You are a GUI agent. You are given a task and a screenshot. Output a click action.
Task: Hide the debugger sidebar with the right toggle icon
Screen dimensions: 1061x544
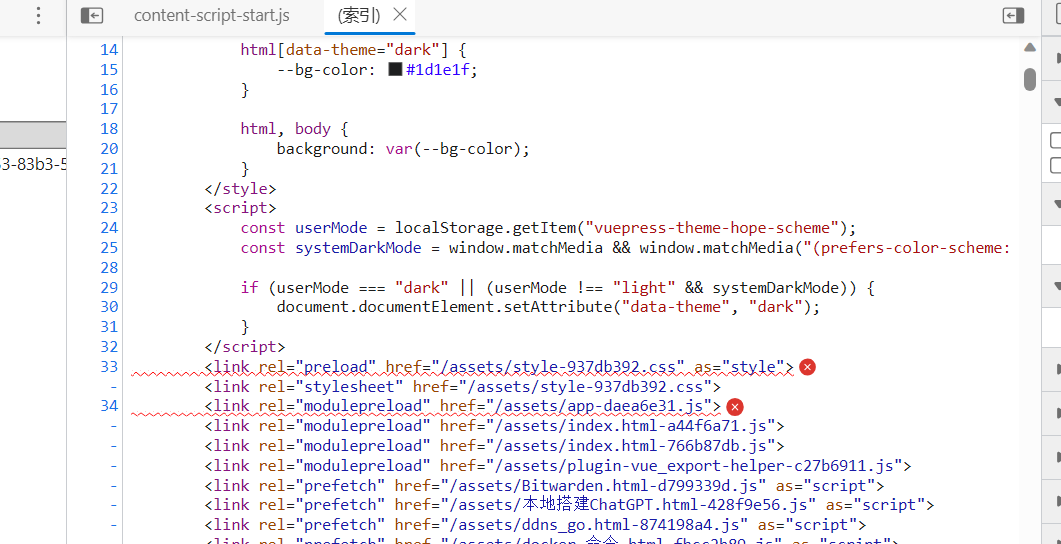tap(1013, 16)
